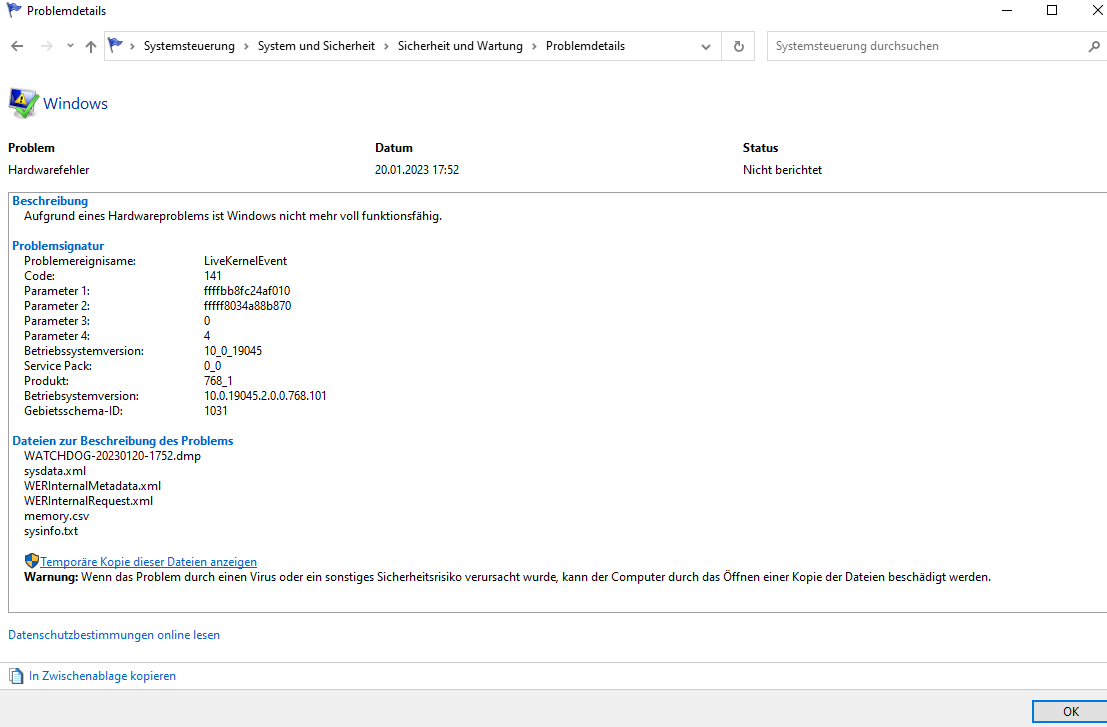Screen dimensions: 1107x727
Task: Open Datenschutzbestimmungen online lesen link
Action: [114, 635]
